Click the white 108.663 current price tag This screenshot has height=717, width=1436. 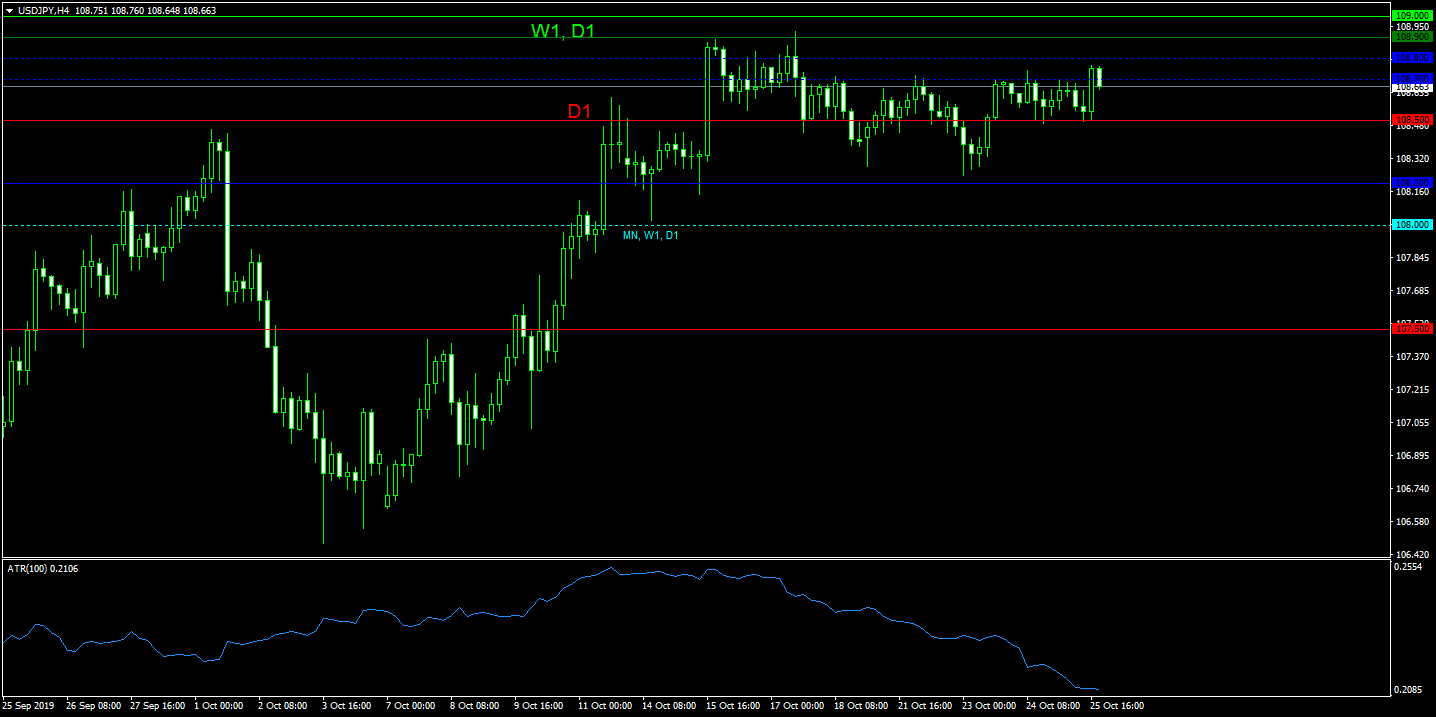1413,88
